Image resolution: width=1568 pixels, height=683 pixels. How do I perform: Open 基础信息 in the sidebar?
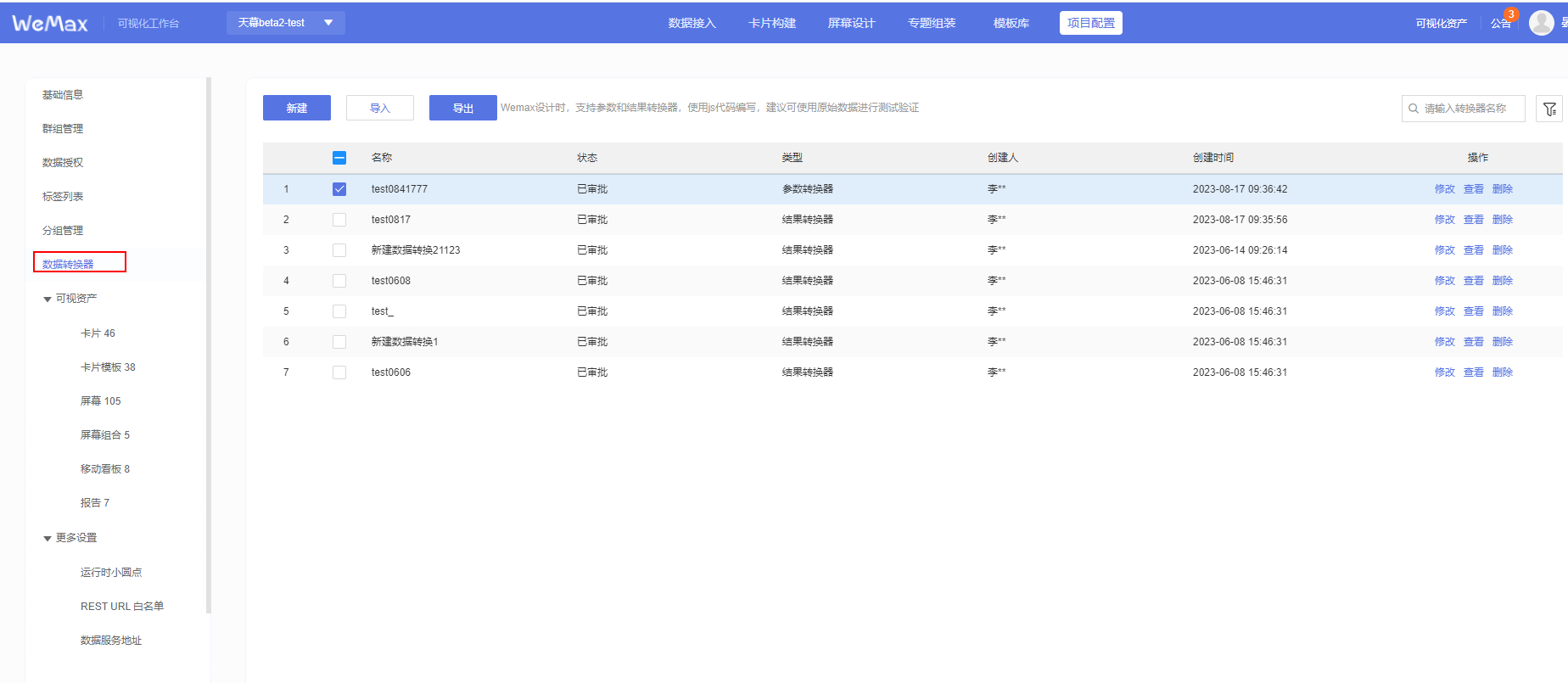point(63,95)
